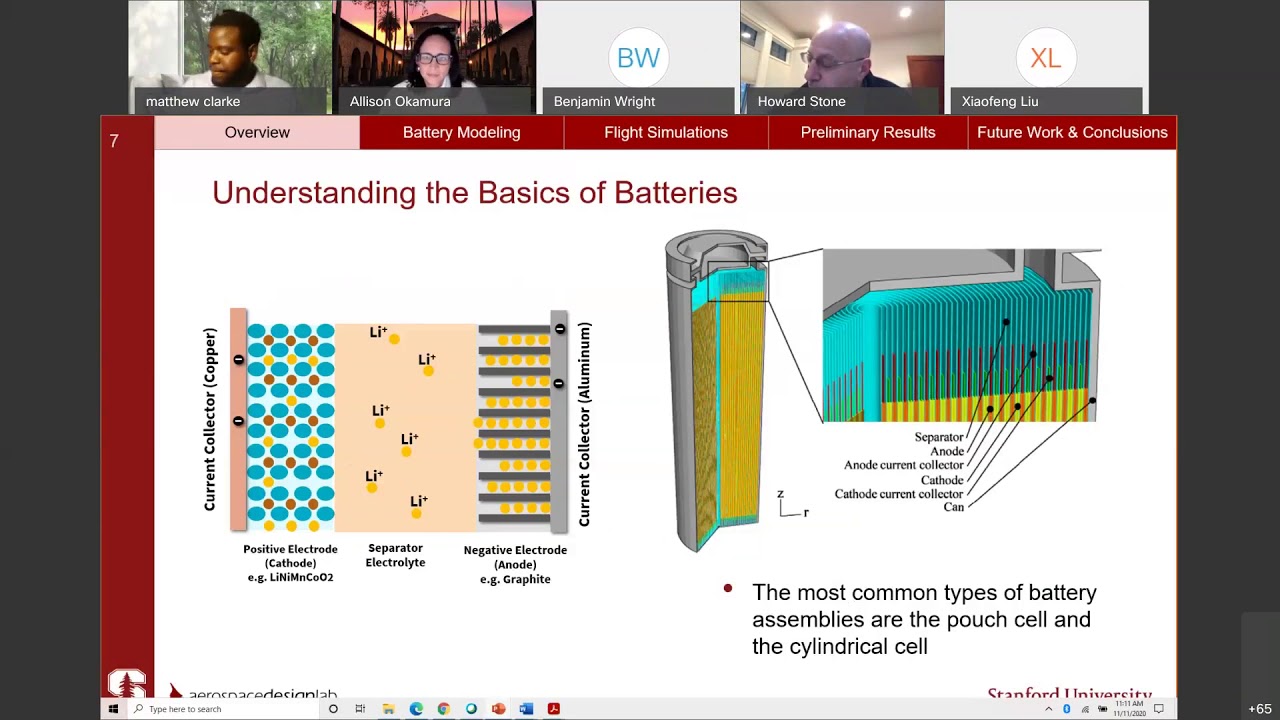Select Allison Okamura's video tile

(434, 57)
